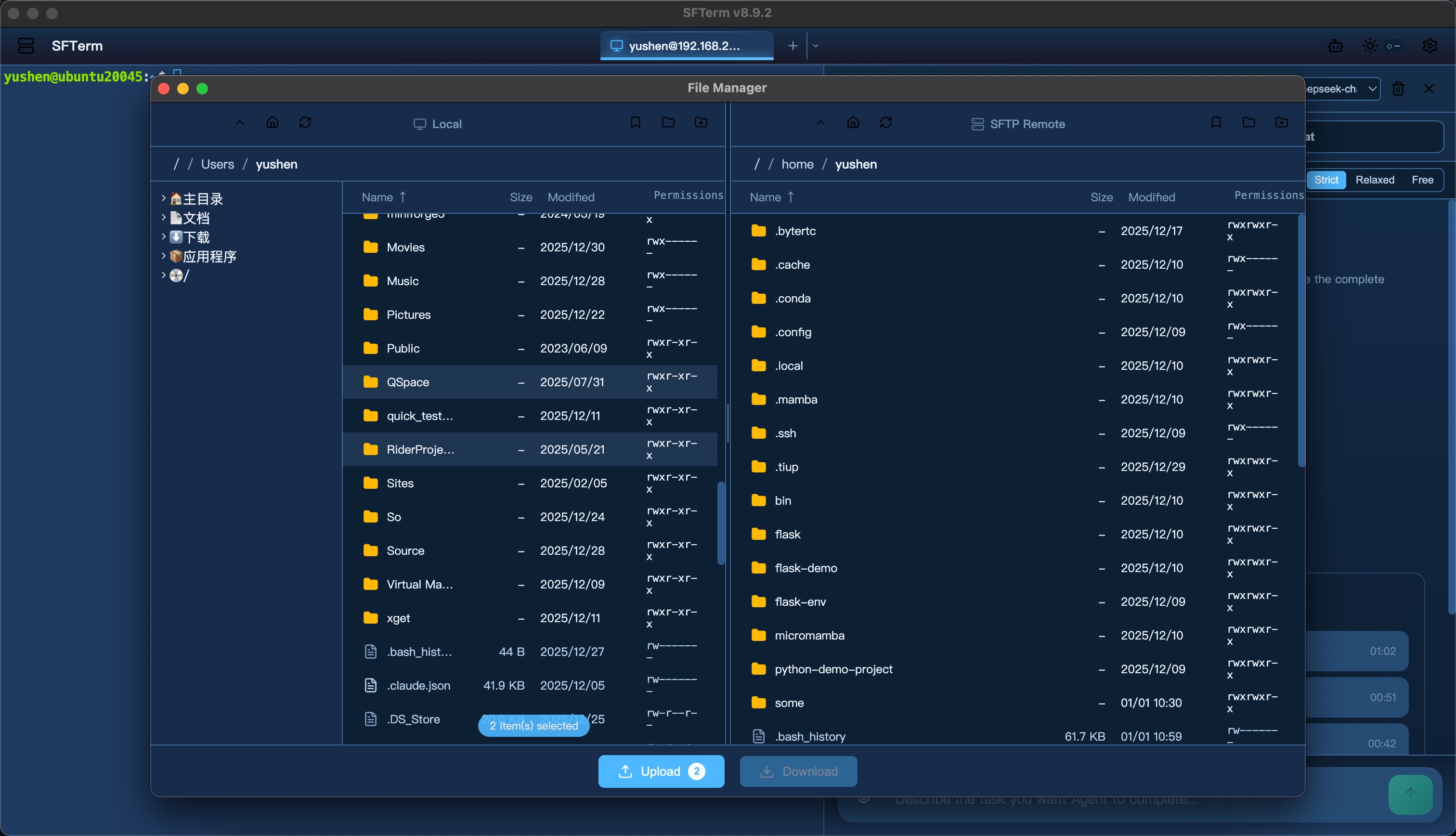Open the Home directory in remote panel

click(x=853, y=122)
